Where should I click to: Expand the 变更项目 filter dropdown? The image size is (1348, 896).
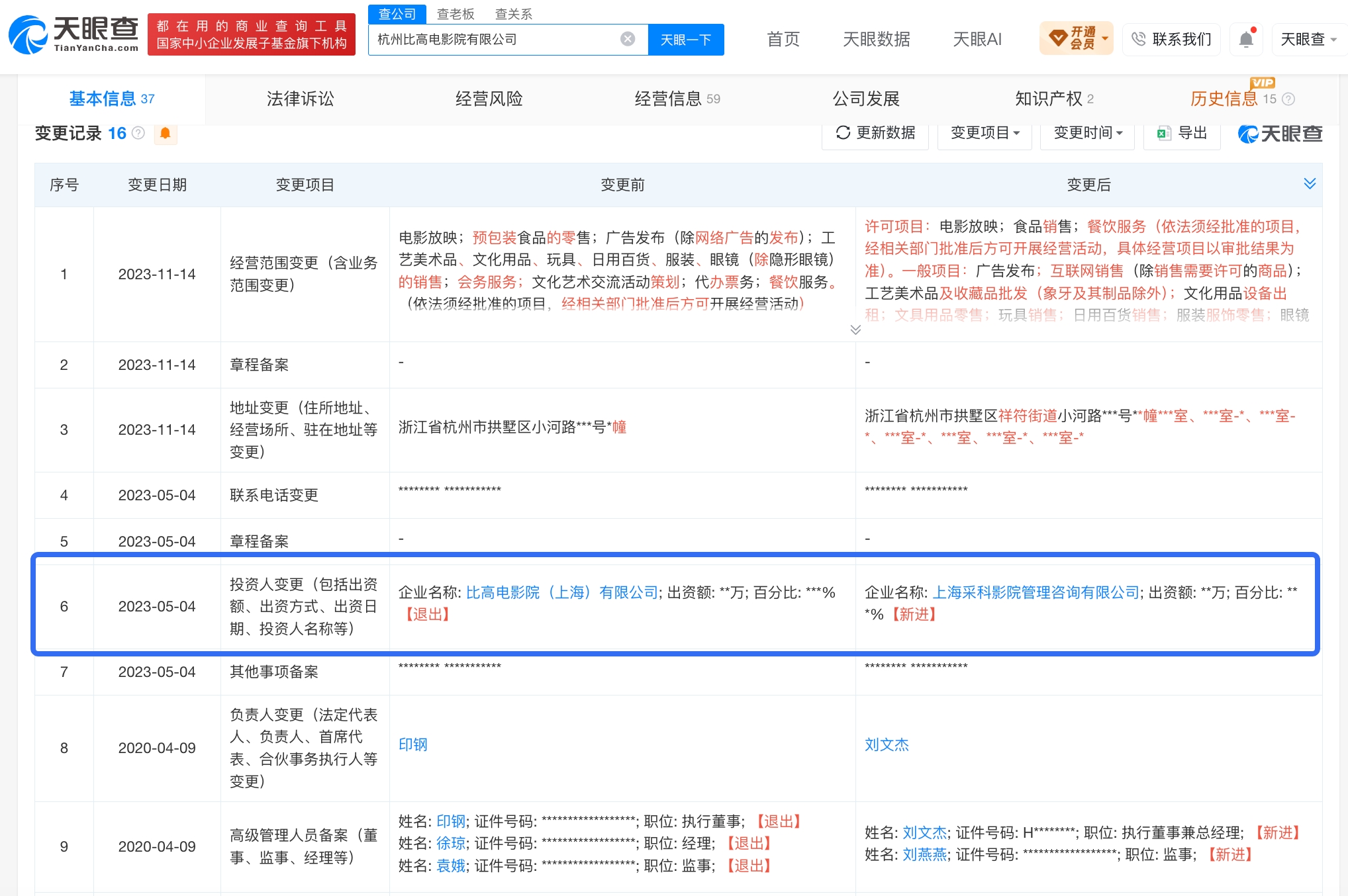tap(985, 133)
